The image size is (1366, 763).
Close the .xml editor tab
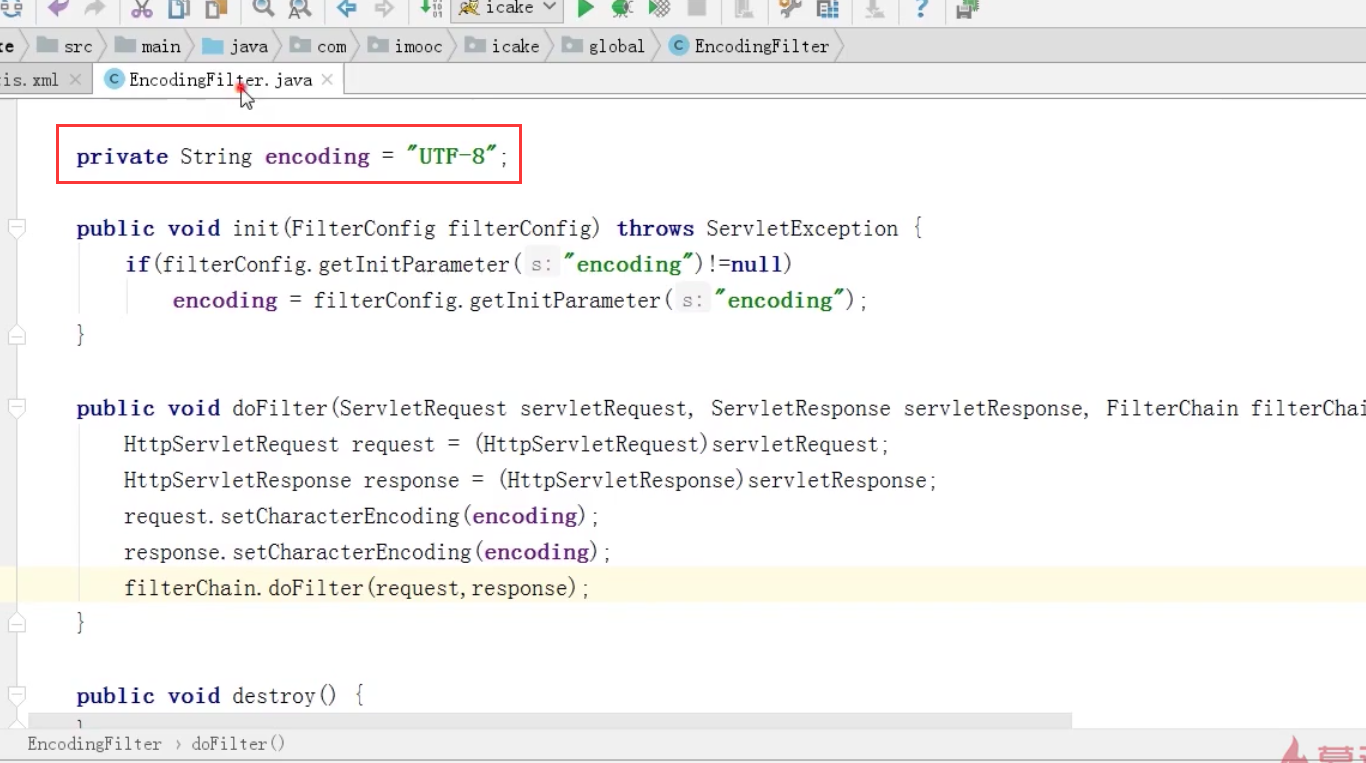coord(75,80)
